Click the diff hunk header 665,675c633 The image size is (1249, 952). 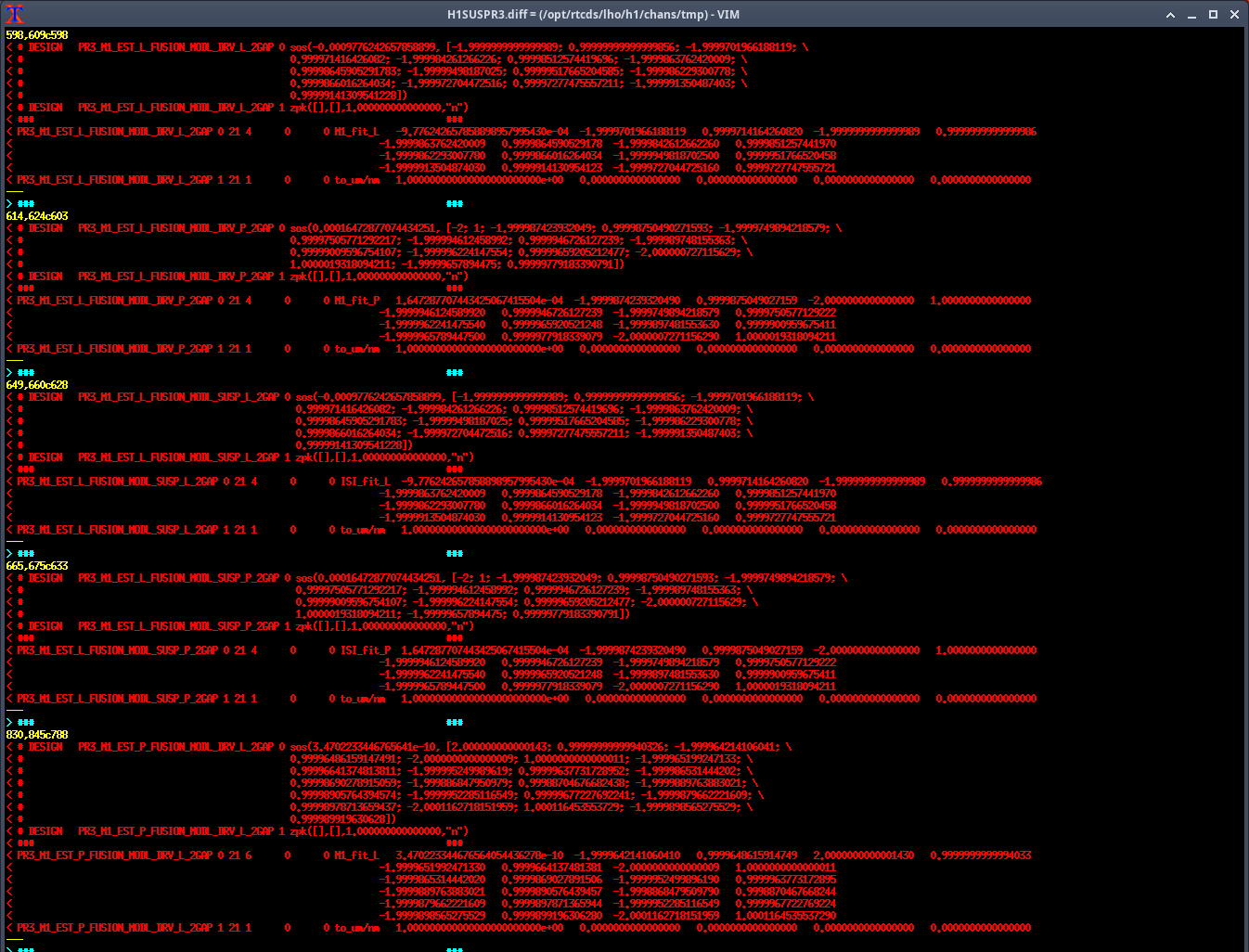pos(37,566)
